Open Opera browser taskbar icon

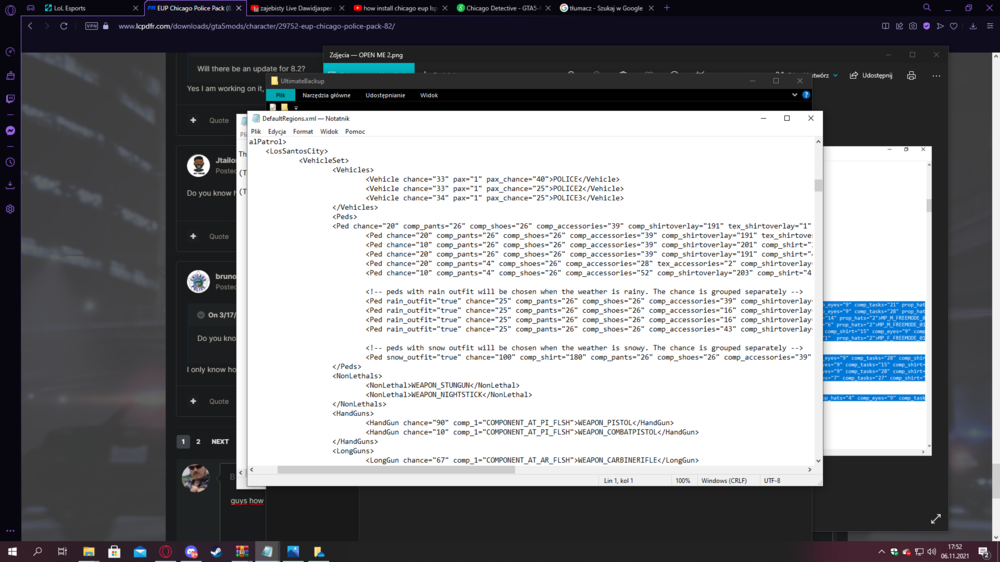click(165, 552)
